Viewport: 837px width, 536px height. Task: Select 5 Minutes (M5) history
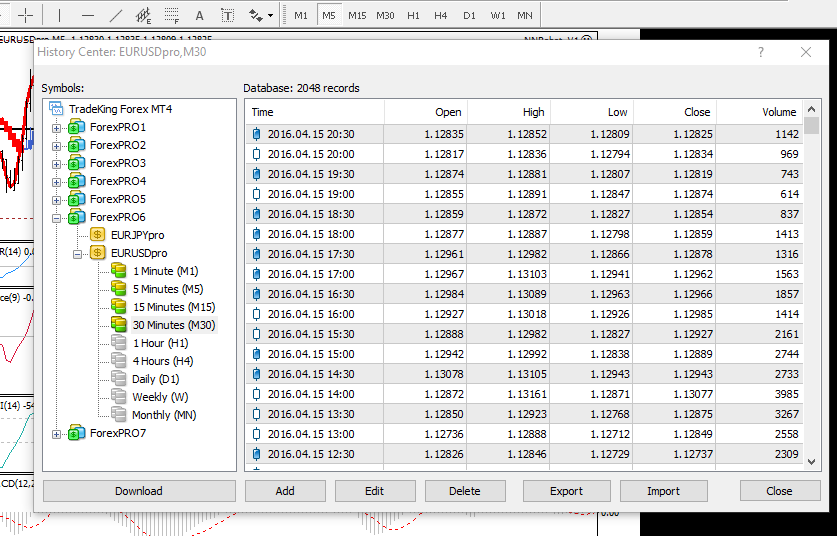(x=168, y=289)
